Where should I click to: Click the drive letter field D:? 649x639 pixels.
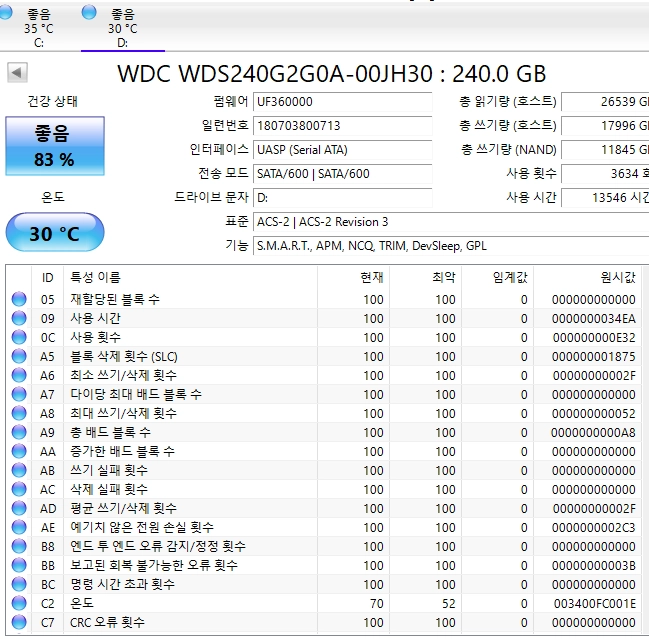pos(343,198)
